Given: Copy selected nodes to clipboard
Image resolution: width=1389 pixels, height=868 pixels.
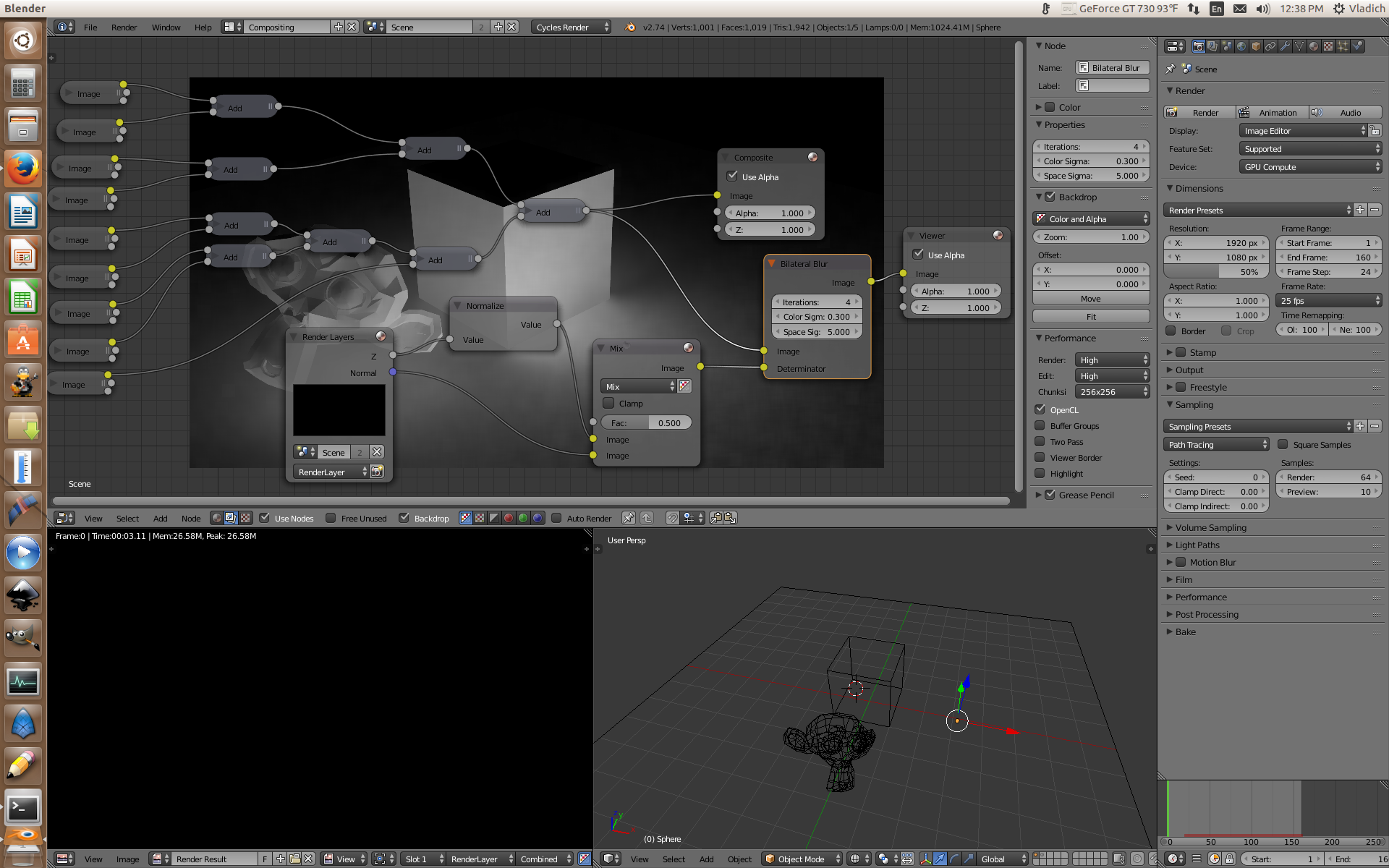Looking at the screenshot, I should point(716,518).
